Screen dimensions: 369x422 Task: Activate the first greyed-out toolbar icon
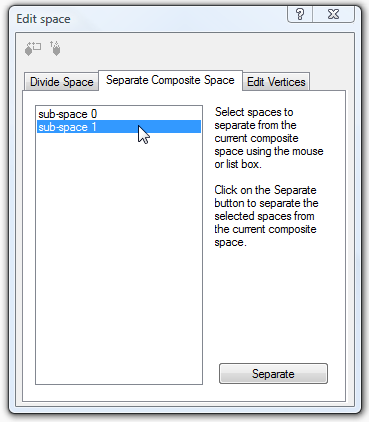click(x=33, y=49)
